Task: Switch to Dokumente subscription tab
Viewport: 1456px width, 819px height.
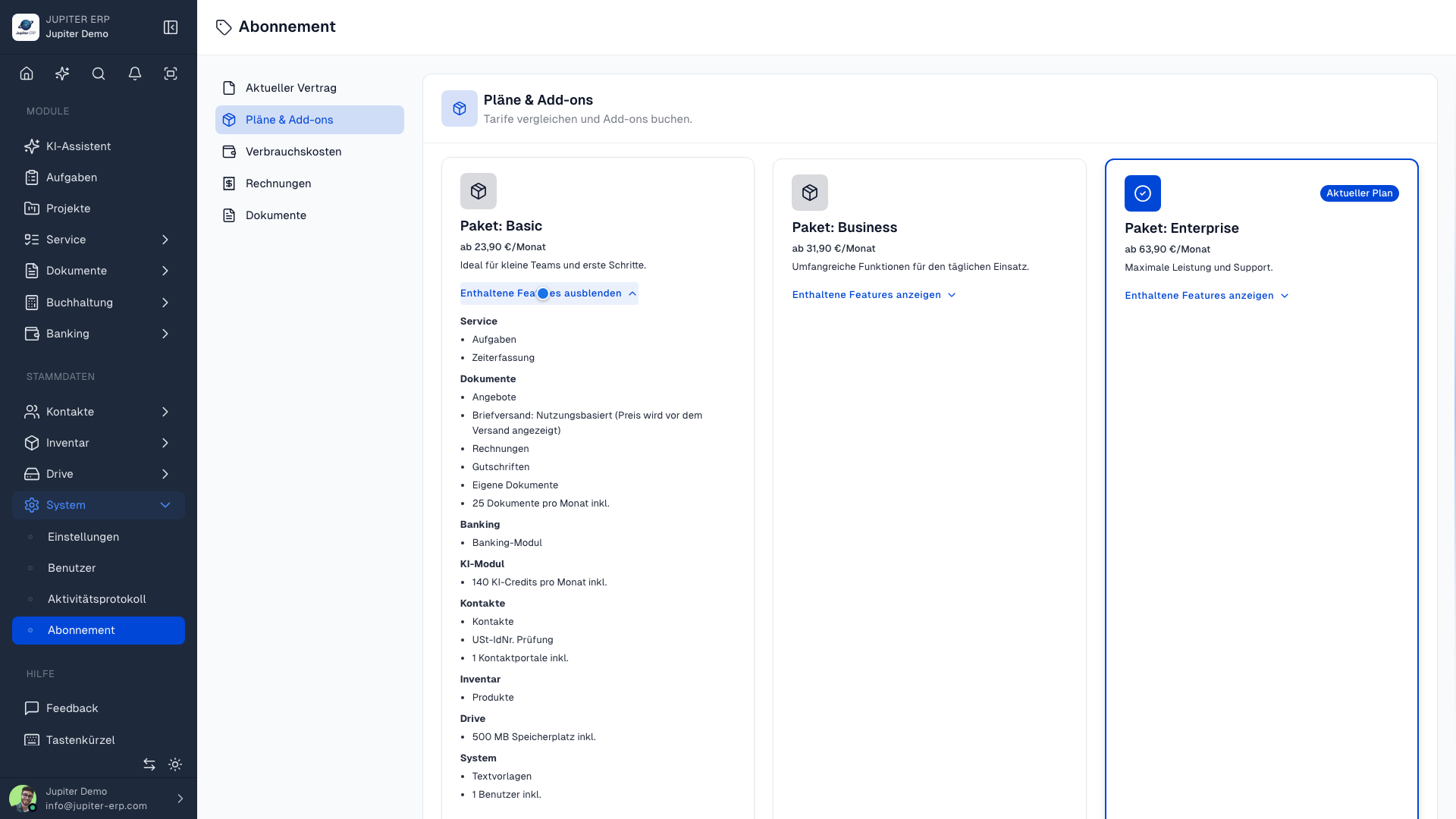Action: (309, 215)
